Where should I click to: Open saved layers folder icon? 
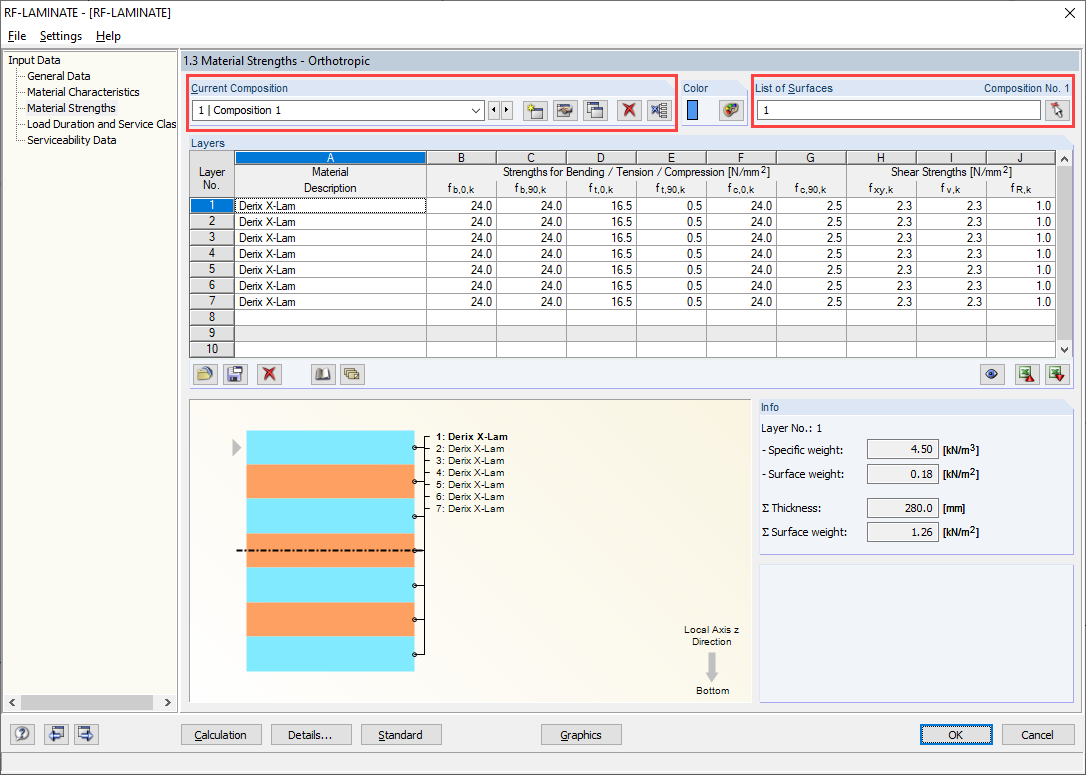[204, 374]
